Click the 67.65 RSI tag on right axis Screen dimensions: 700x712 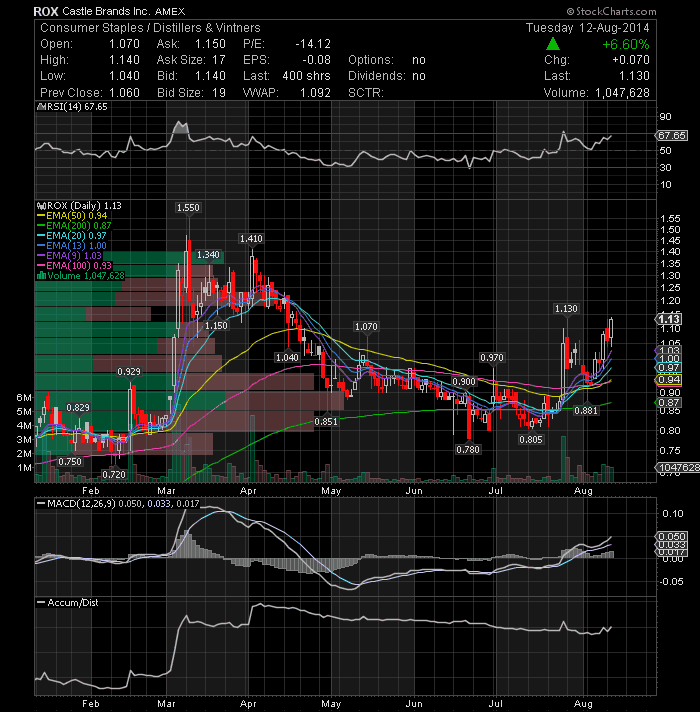coord(672,135)
